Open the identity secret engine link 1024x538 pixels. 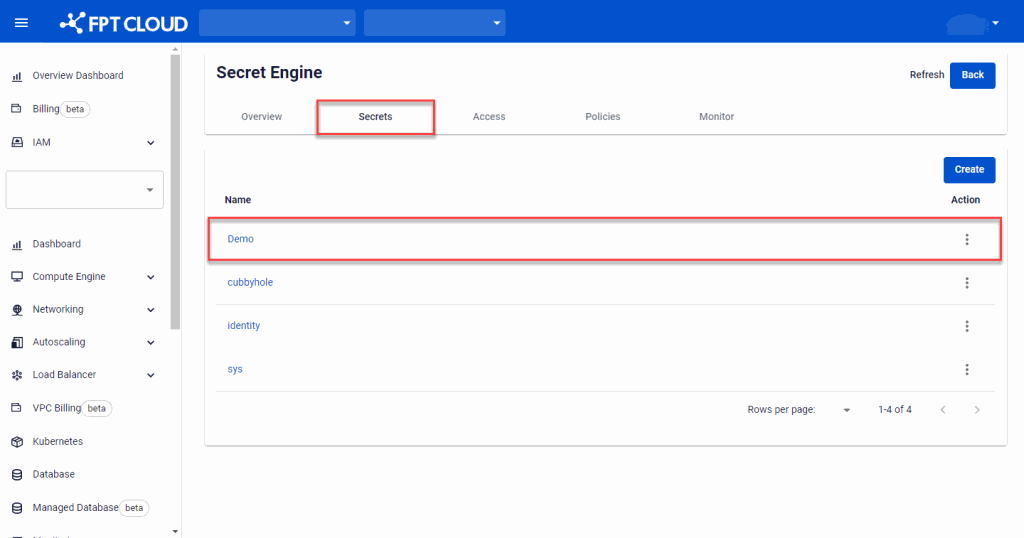[244, 325]
